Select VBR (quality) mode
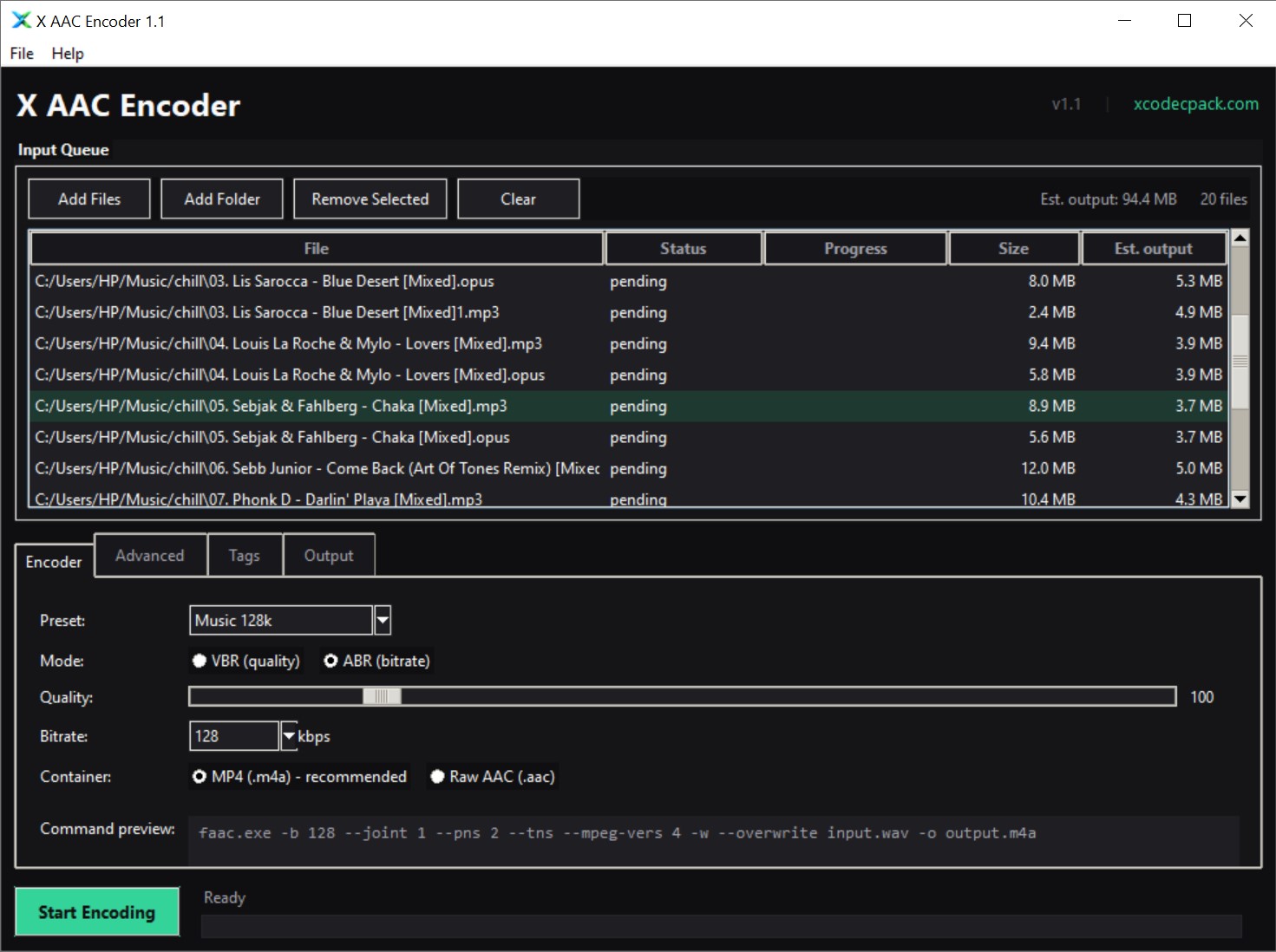Image resolution: width=1276 pixels, height=952 pixels. point(245,661)
